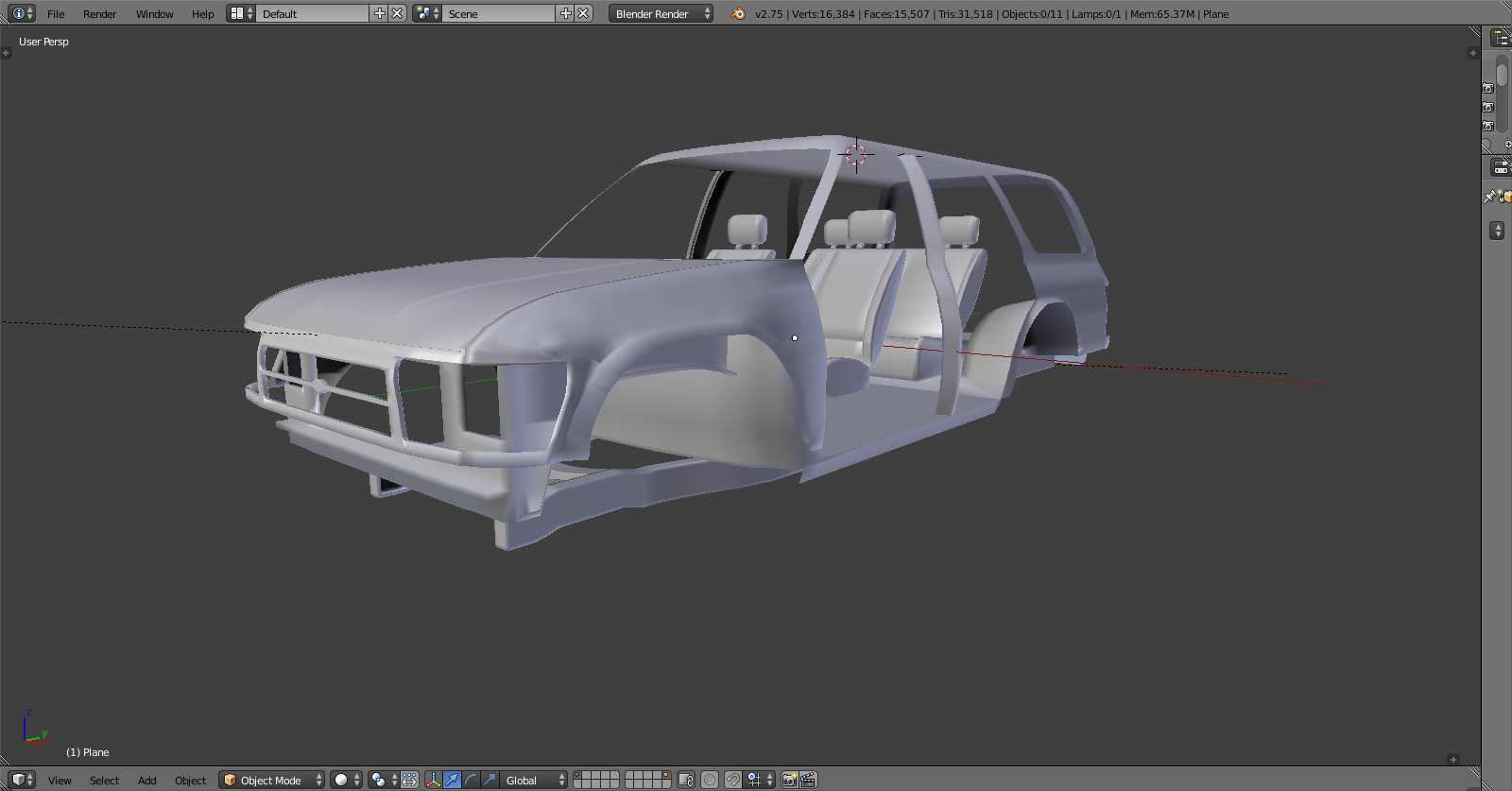Open the 3D View editor type selector
This screenshot has width=1512, height=791.
[x=23, y=780]
